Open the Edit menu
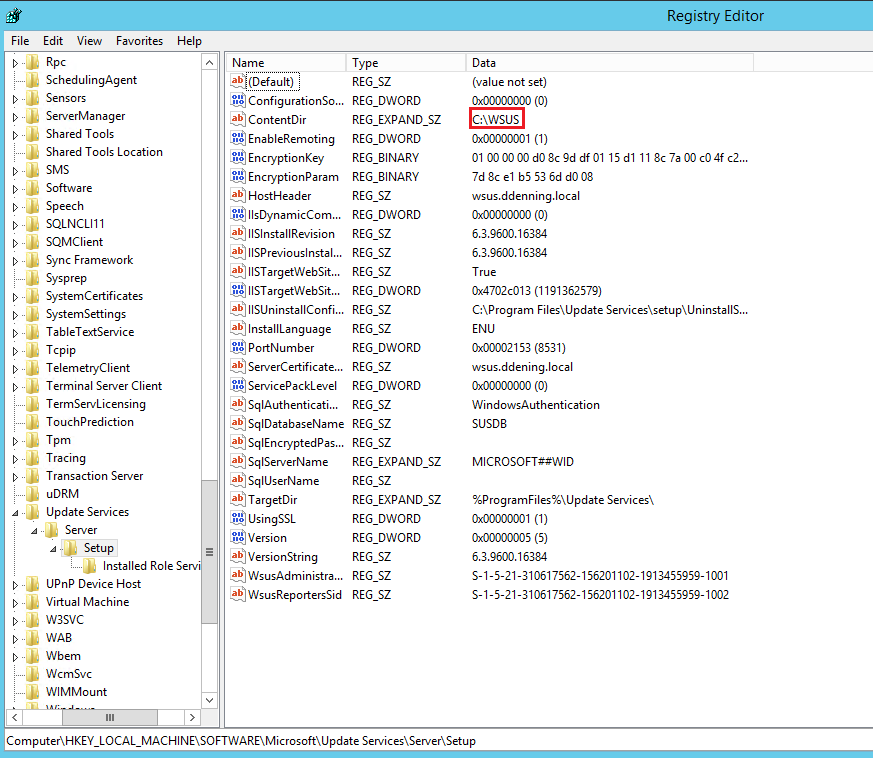 click(x=53, y=41)
